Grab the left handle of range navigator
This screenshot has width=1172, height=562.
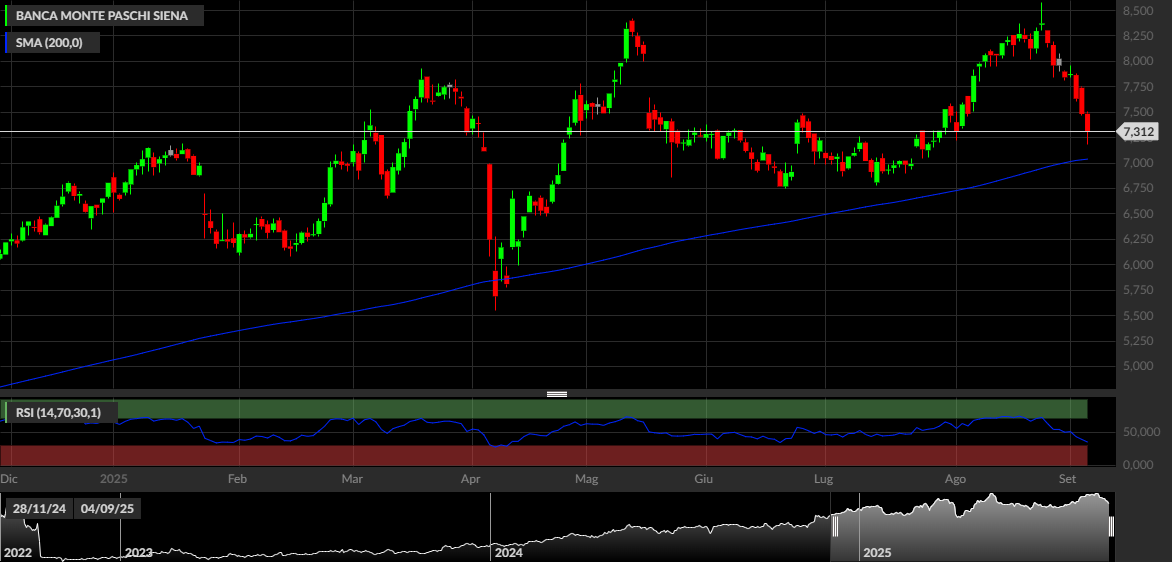point(835,527)
